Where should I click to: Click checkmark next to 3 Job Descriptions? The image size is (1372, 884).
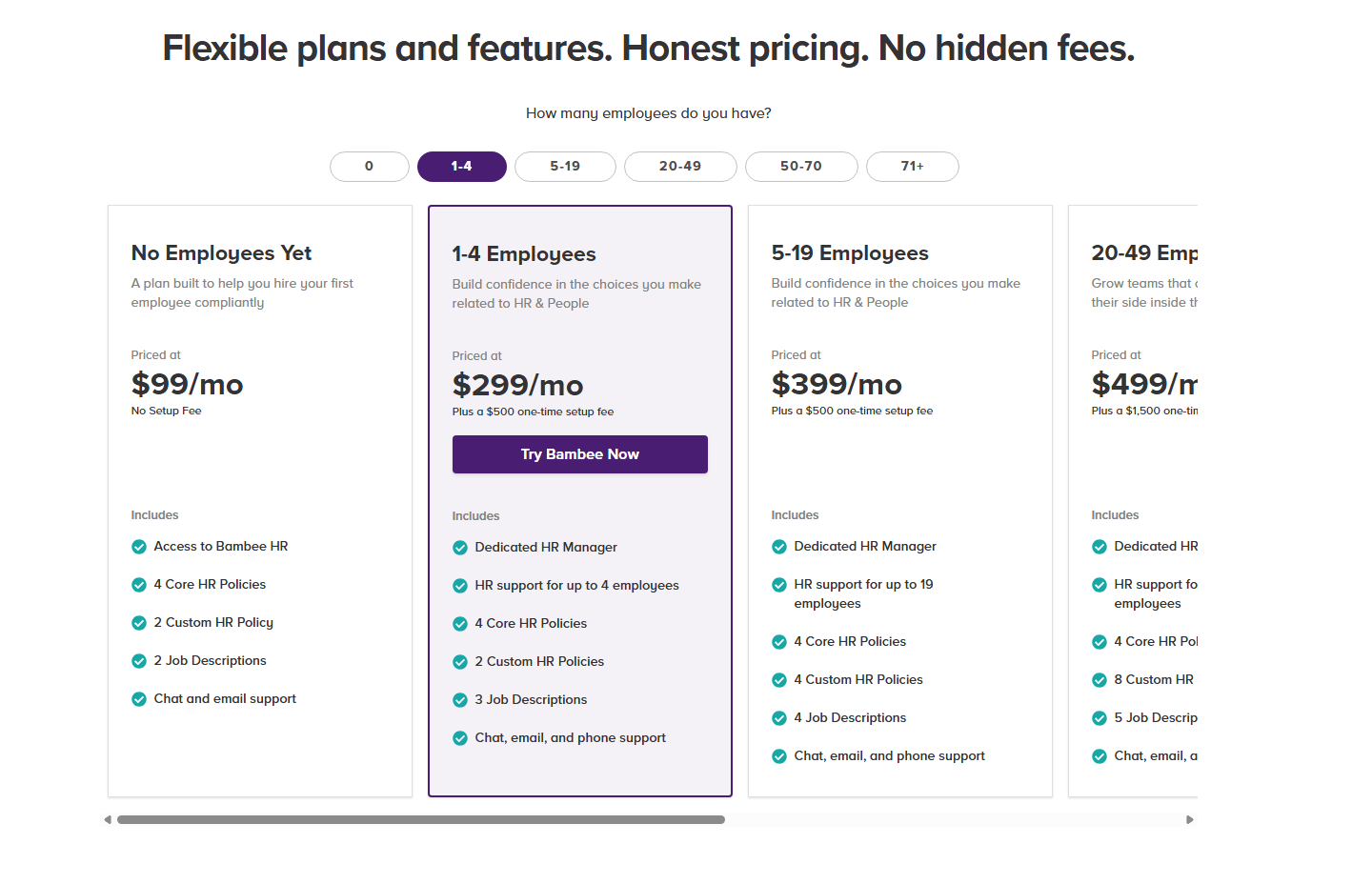pyautogui.click(x=460, y=700)
